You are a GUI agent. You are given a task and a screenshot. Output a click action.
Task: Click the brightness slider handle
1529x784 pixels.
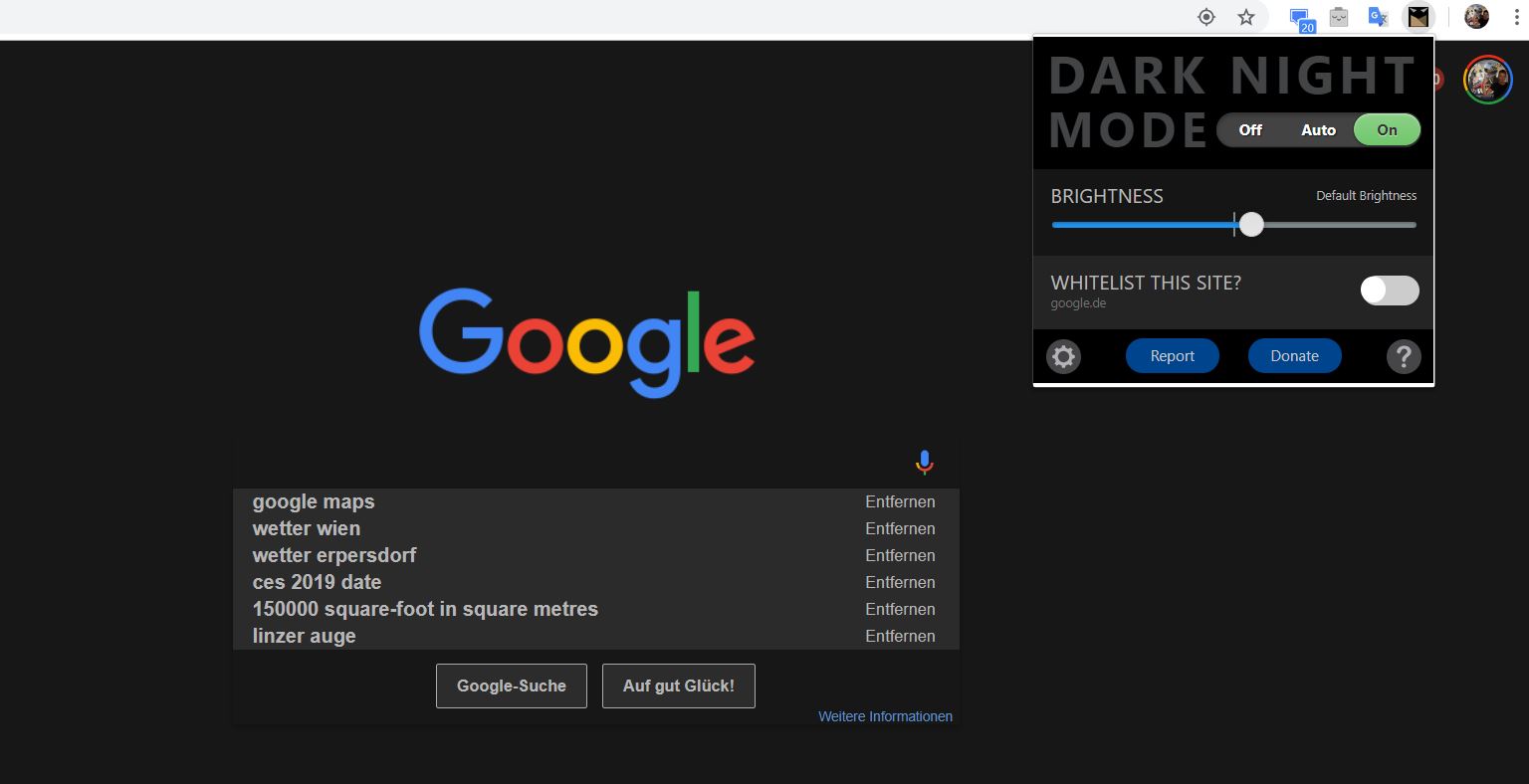click(x=1251, y=225)
